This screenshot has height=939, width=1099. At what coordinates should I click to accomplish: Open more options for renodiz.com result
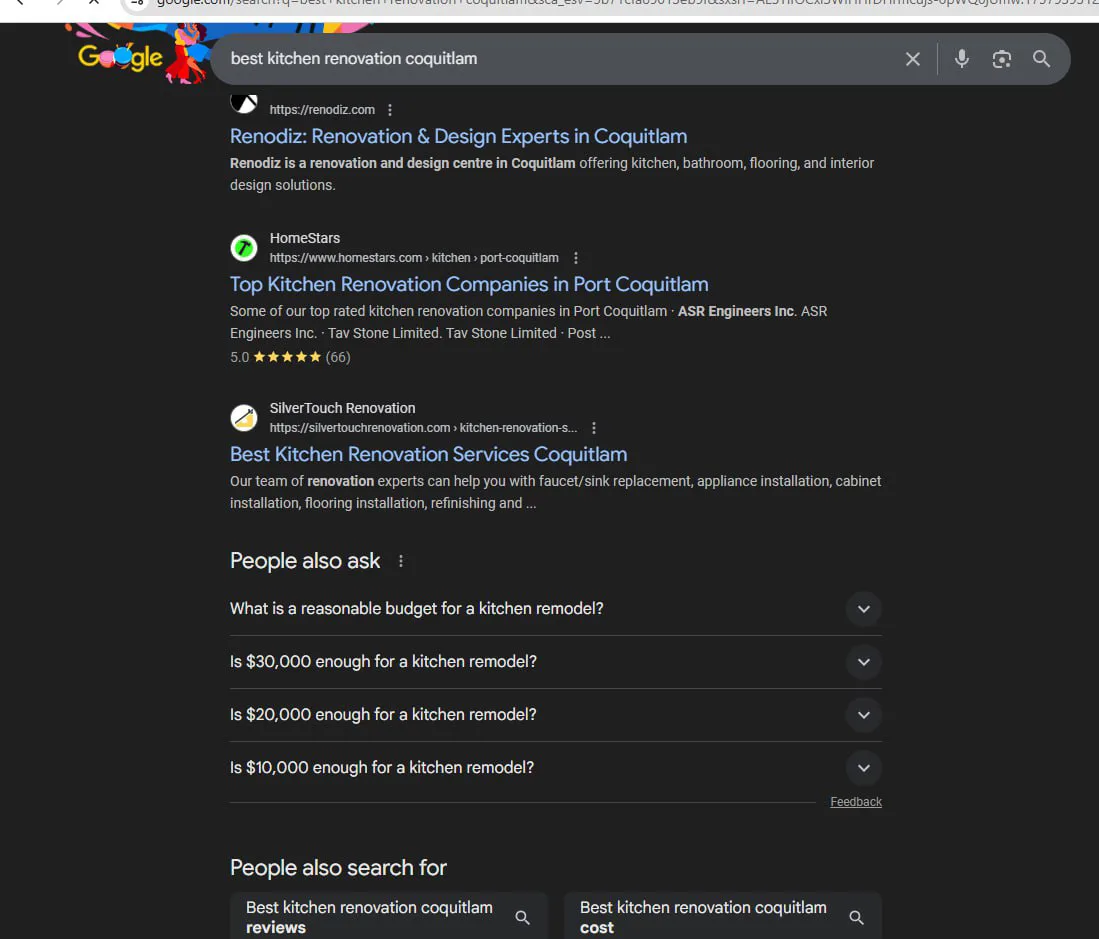click(x=390, y=110)
